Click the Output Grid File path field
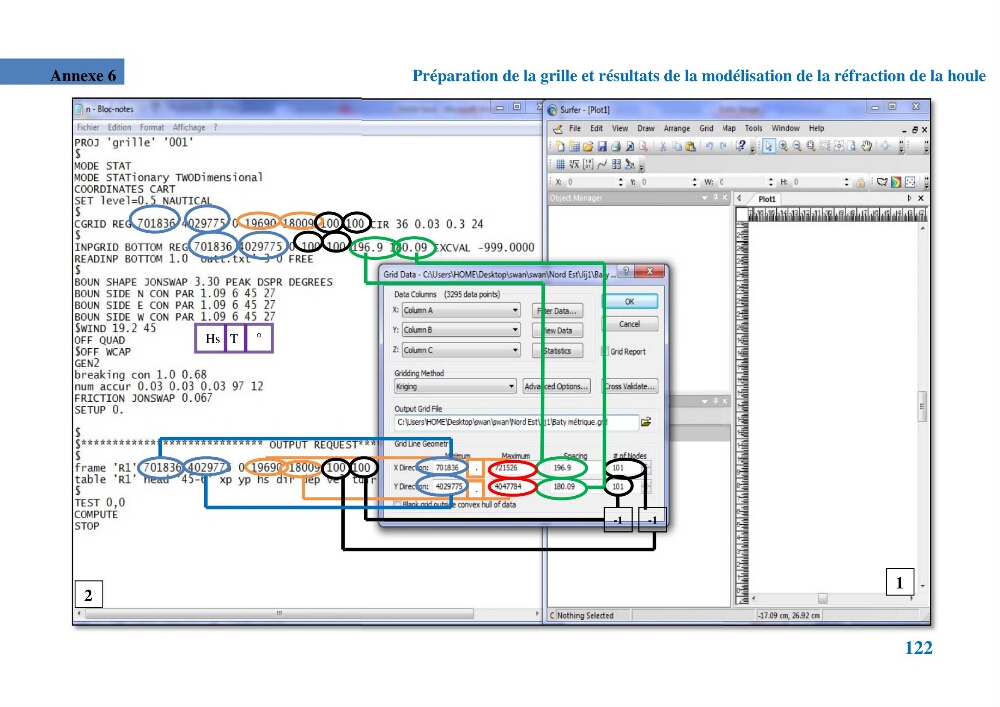 (516, 422)
